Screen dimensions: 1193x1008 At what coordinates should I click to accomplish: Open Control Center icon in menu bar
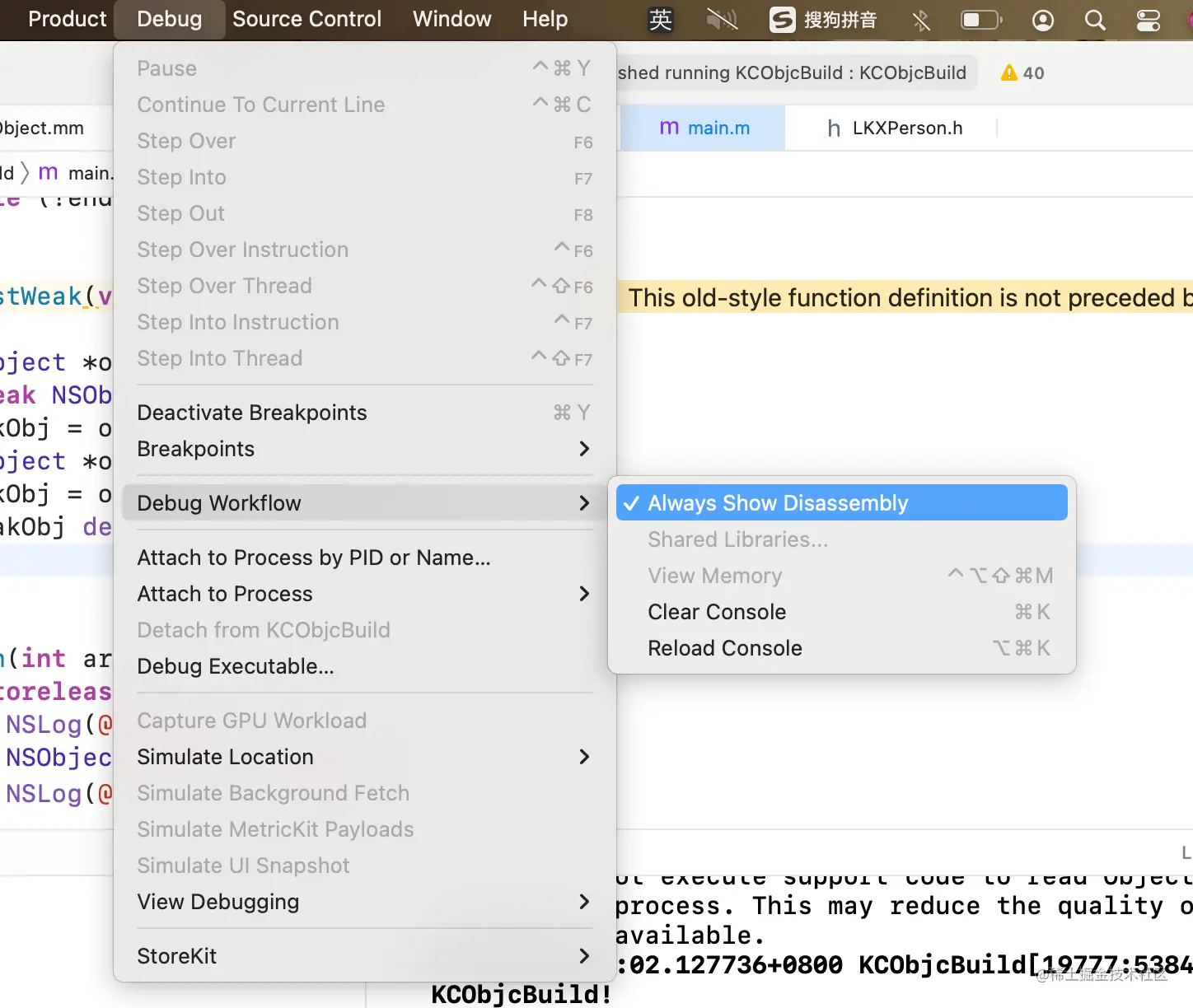[x=1148, y=20]
